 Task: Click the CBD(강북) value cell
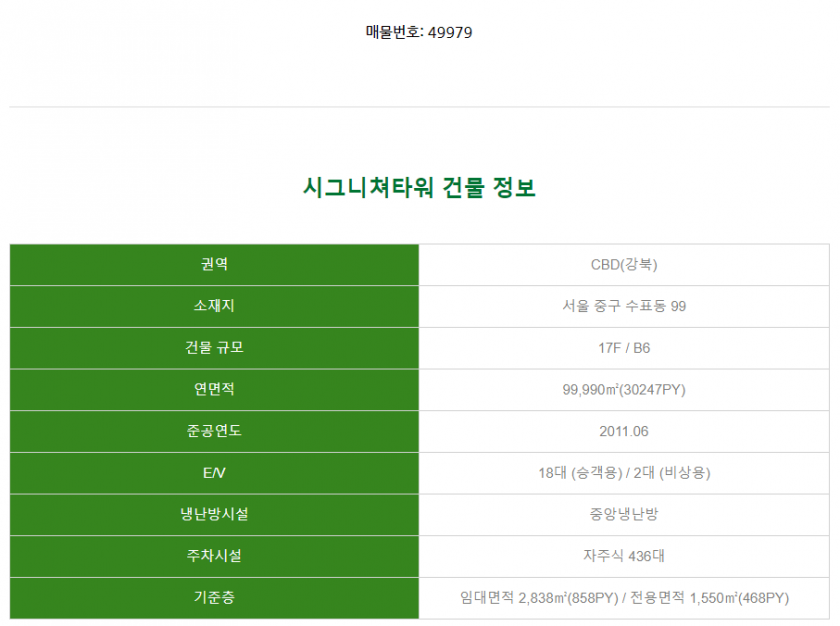point(624,265)
